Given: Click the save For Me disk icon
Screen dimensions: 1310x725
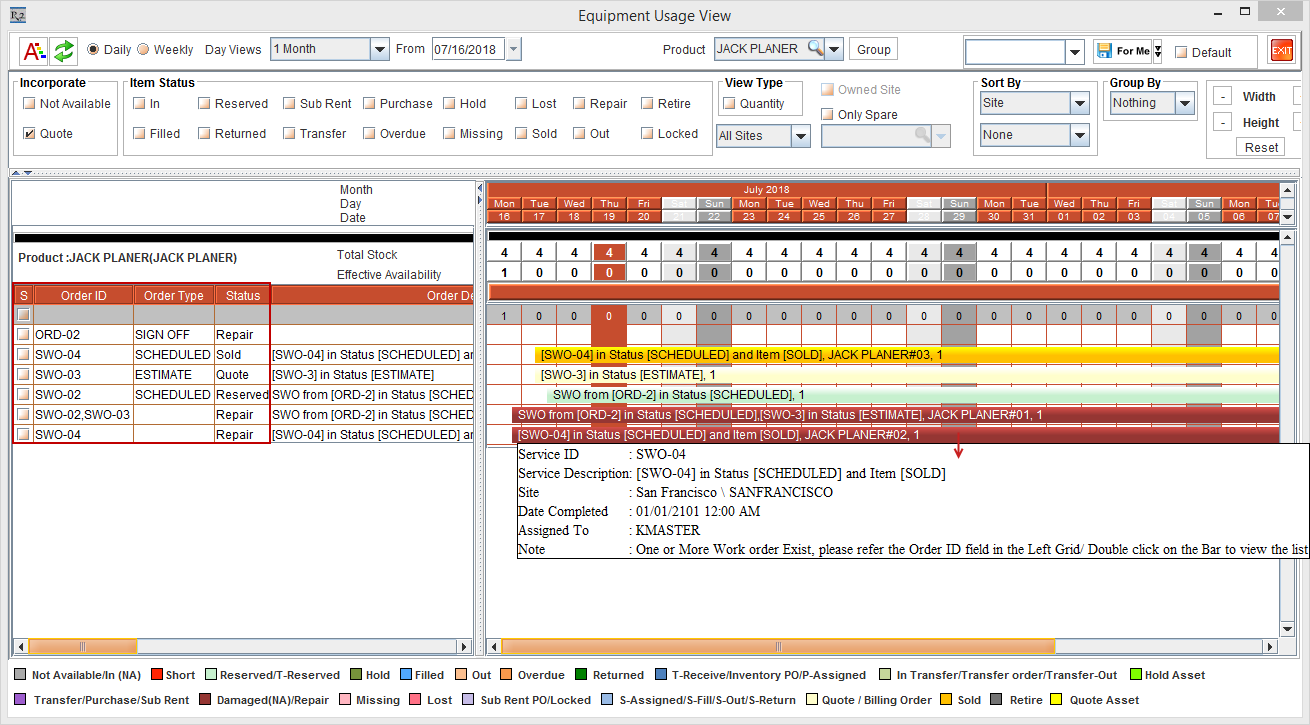Looking at the screenshot, I should pos(1104,51).
